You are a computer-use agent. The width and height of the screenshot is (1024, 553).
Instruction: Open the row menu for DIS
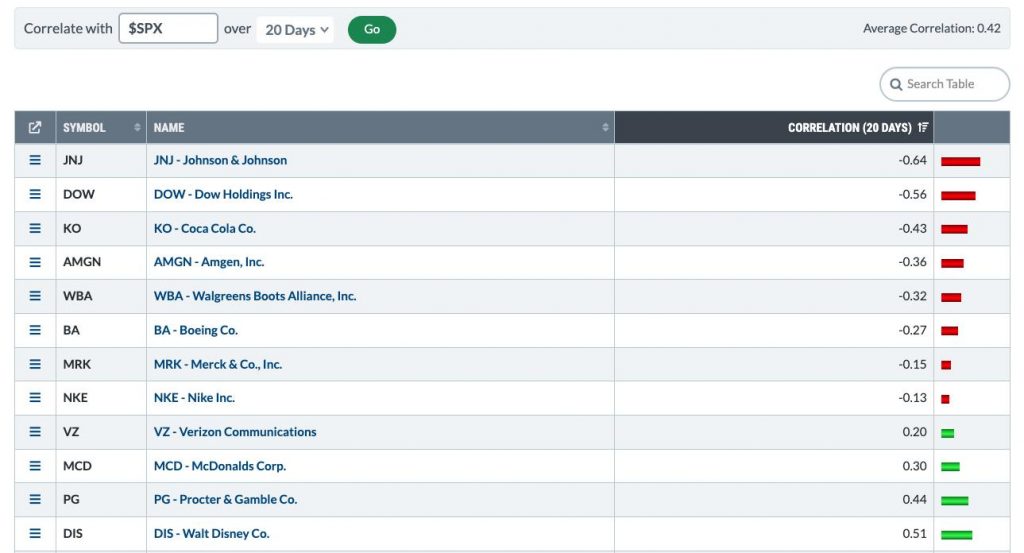point(35,533)
